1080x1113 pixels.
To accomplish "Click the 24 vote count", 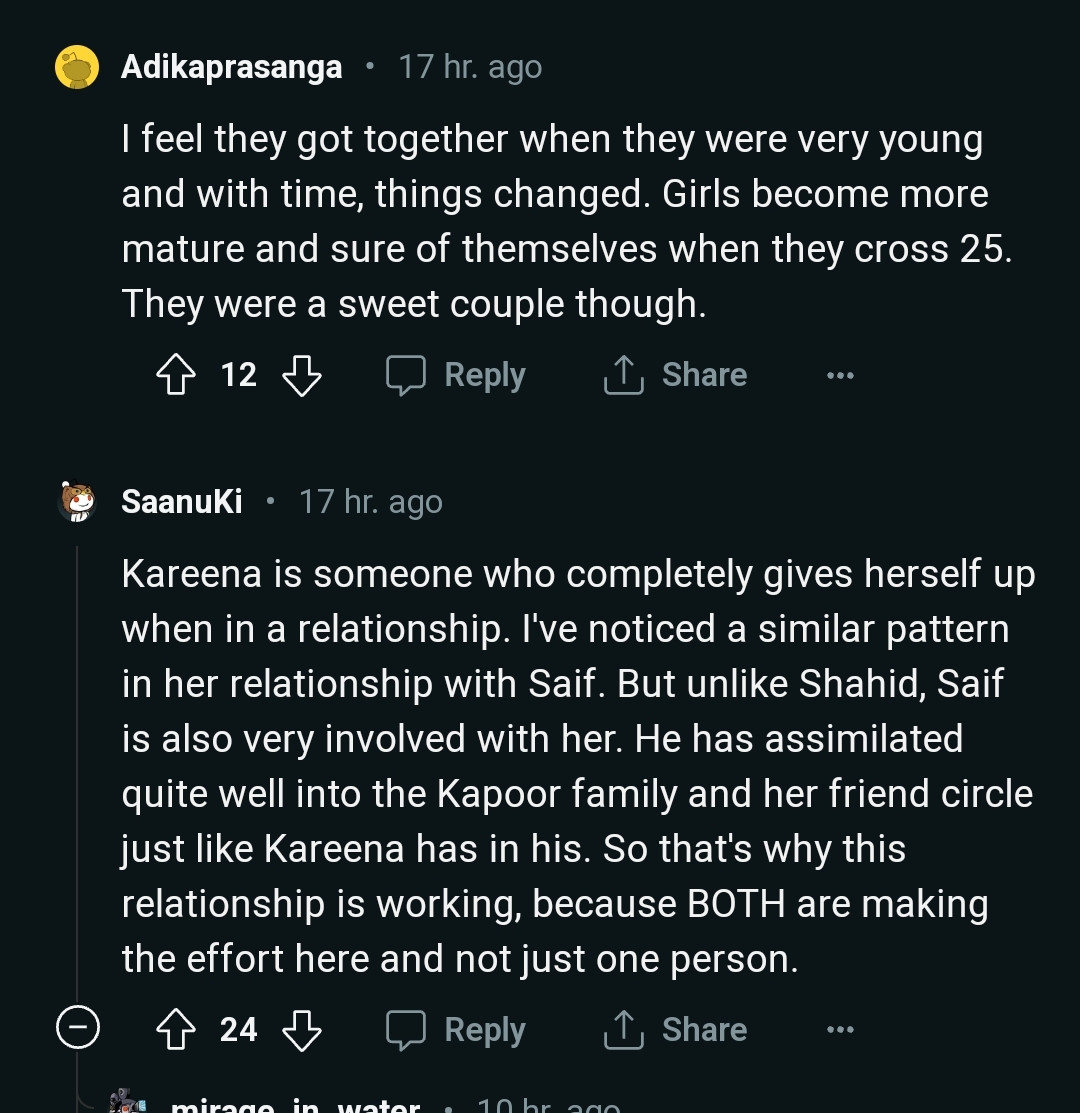I will (x=238, y=1030).
